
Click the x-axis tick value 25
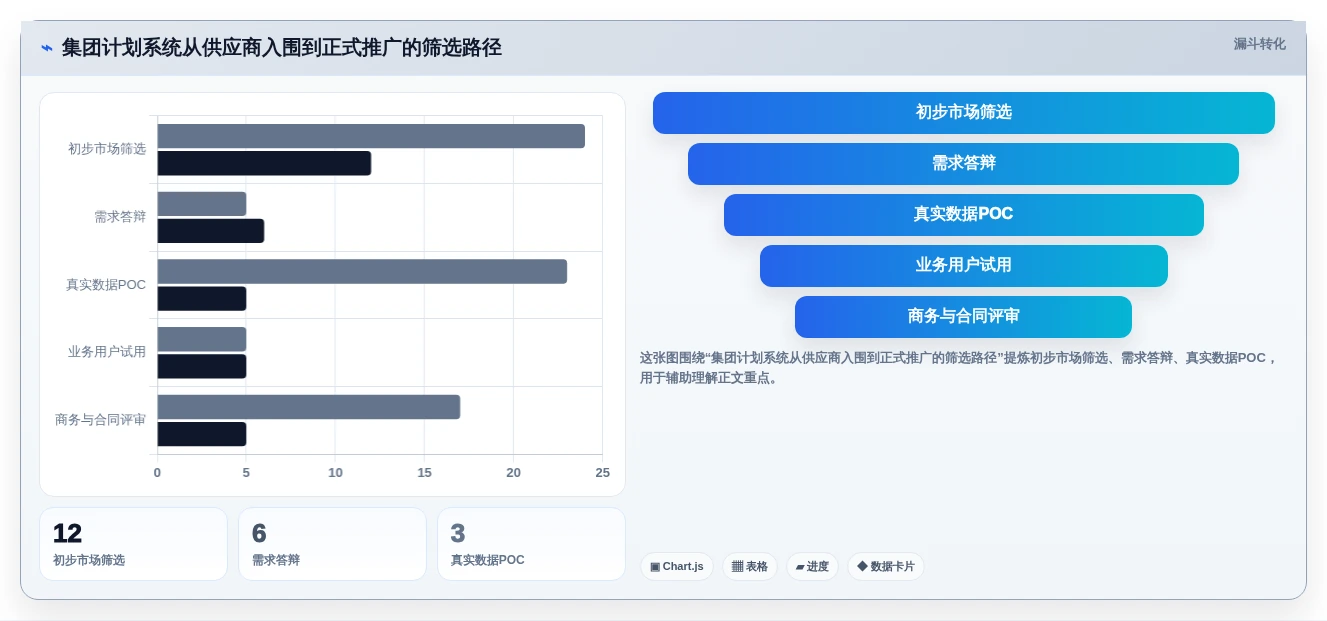pos(602,473)
